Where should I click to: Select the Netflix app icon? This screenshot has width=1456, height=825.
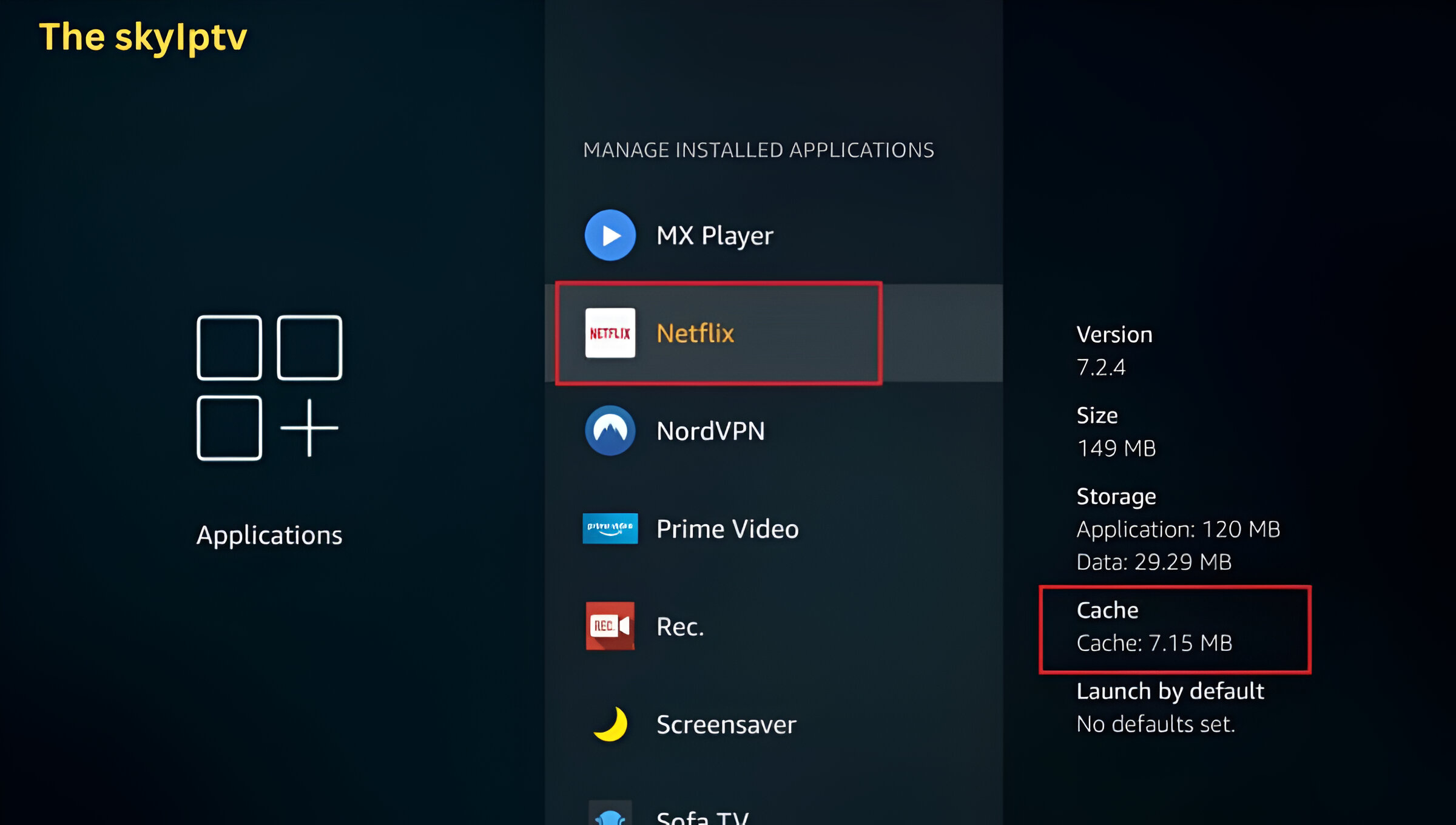click(x=609, y=332)
